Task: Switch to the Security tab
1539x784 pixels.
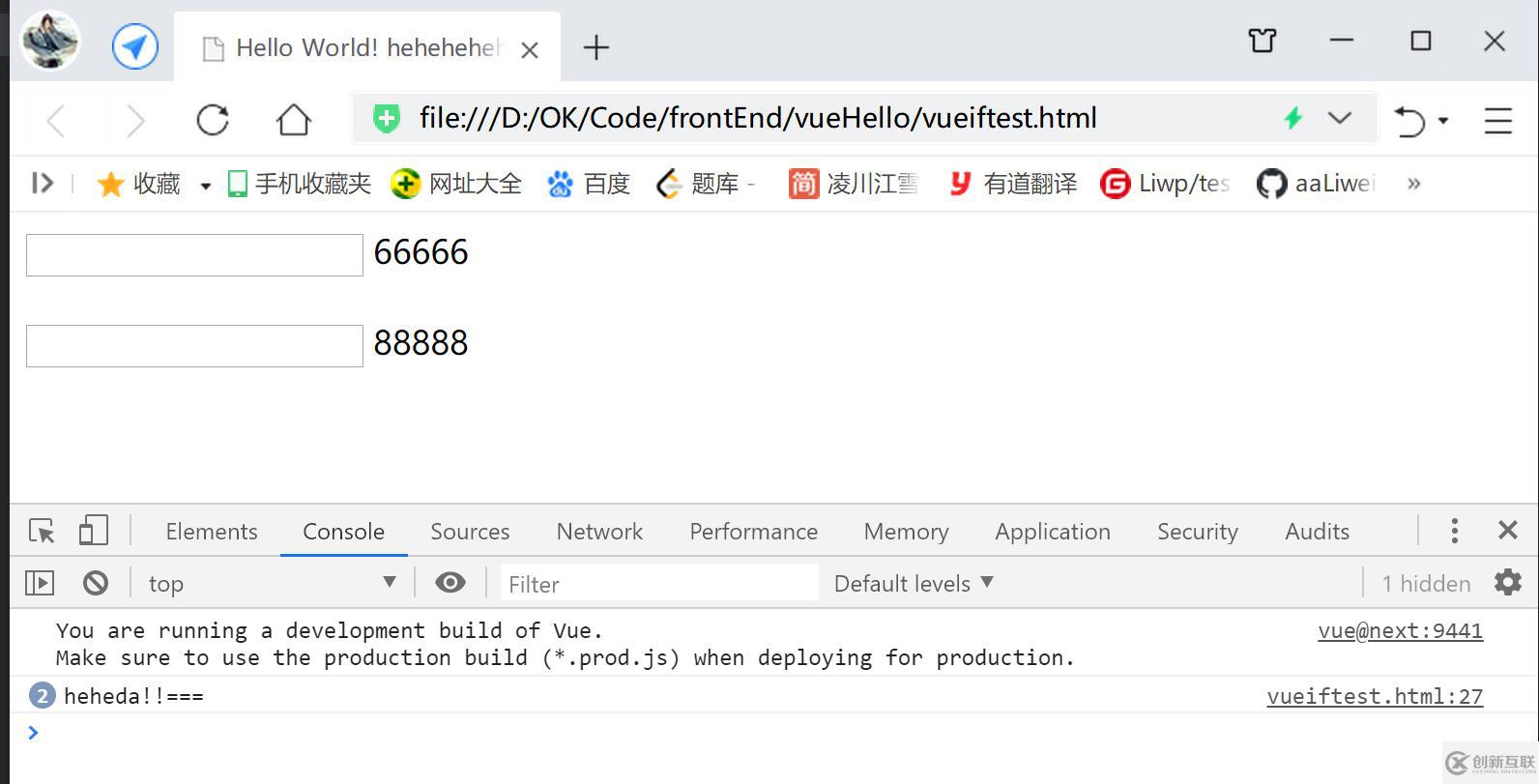Action: tap(1198, 532)
